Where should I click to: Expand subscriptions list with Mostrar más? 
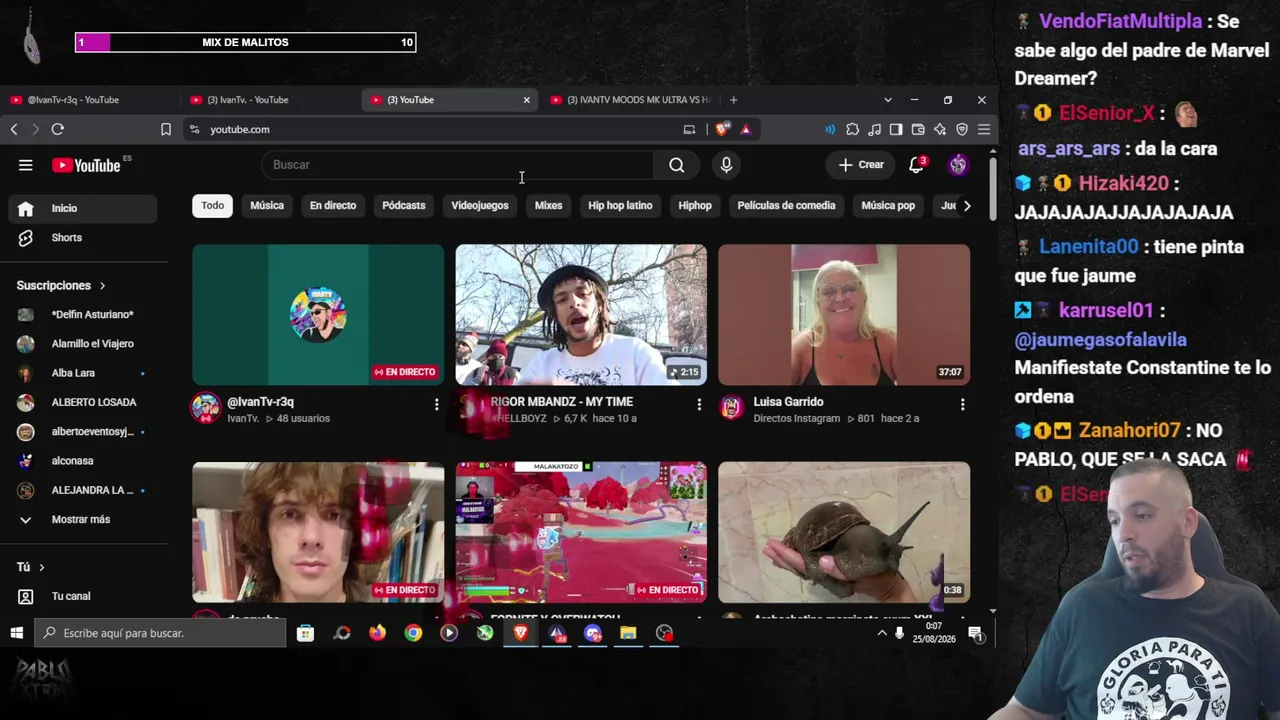[83, 520]
